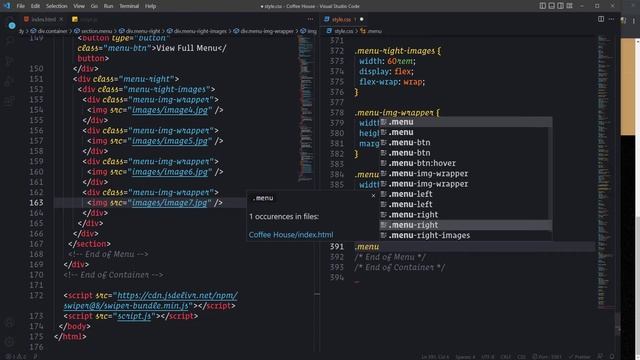Open the Run menu
The height and width of the screenshot is (360, 640).
pyautogui.click(x=108, y=6)
